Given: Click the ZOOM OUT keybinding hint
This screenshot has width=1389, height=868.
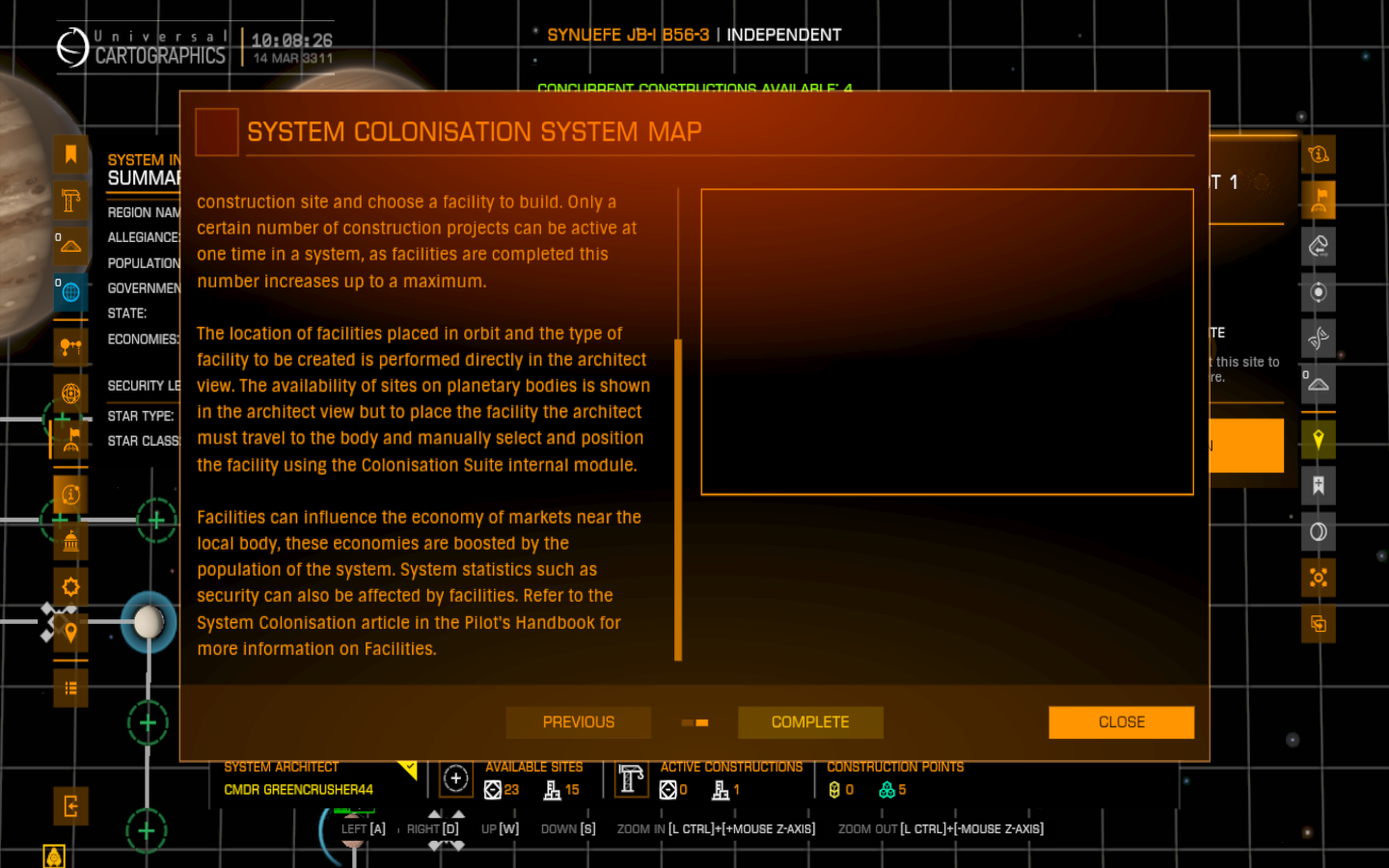Looking at the screenshot, I should [940, 828].
